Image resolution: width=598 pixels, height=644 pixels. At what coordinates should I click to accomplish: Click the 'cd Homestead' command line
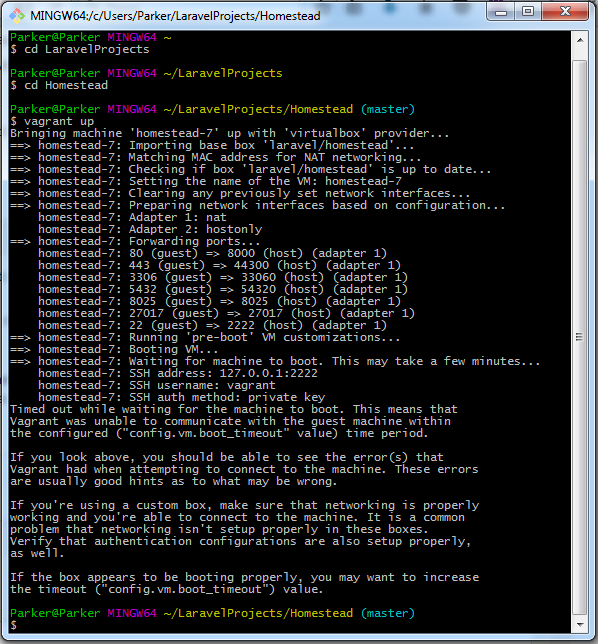coord(59,85)
